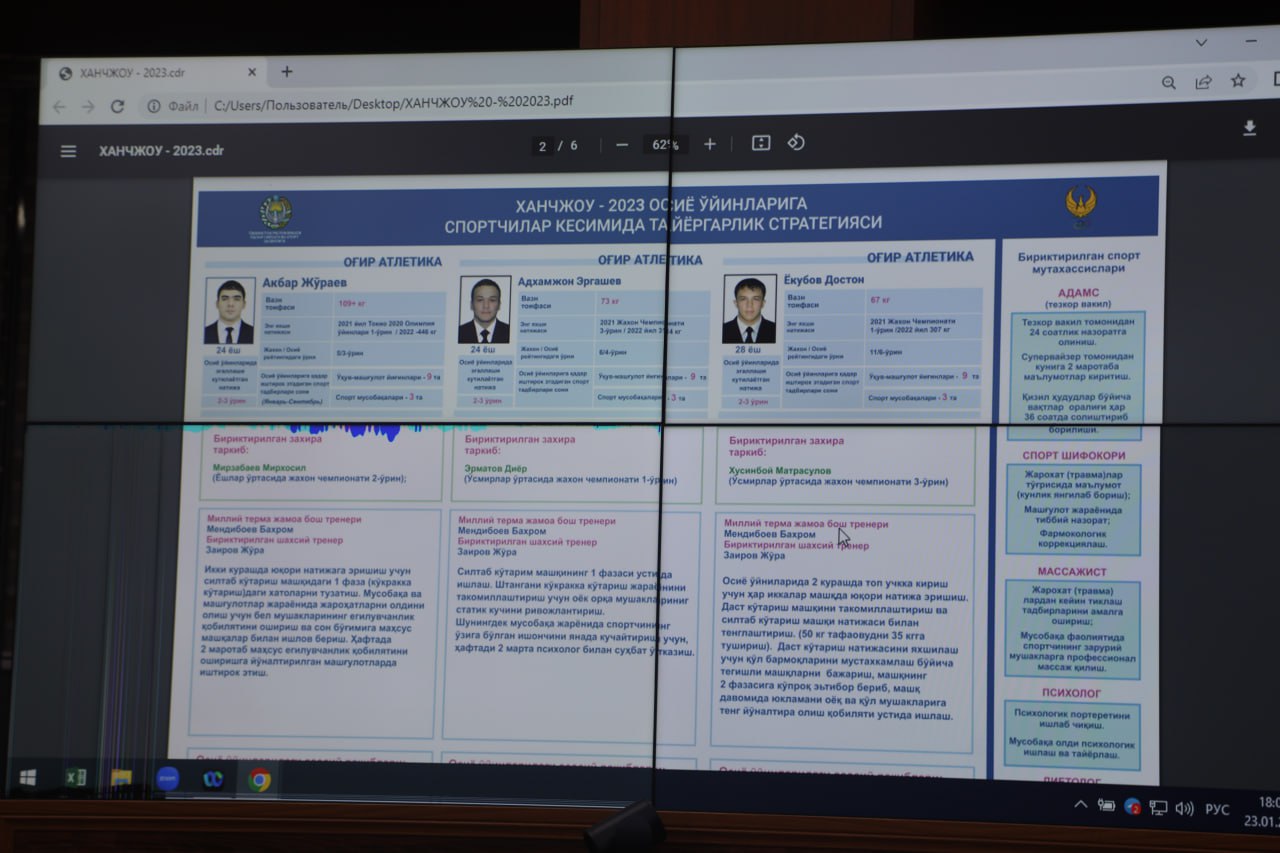This screenshot has height=853, width=1280.
Task: Switch the РУС keyboard language indicator
Action: (x=1216, y=809)
